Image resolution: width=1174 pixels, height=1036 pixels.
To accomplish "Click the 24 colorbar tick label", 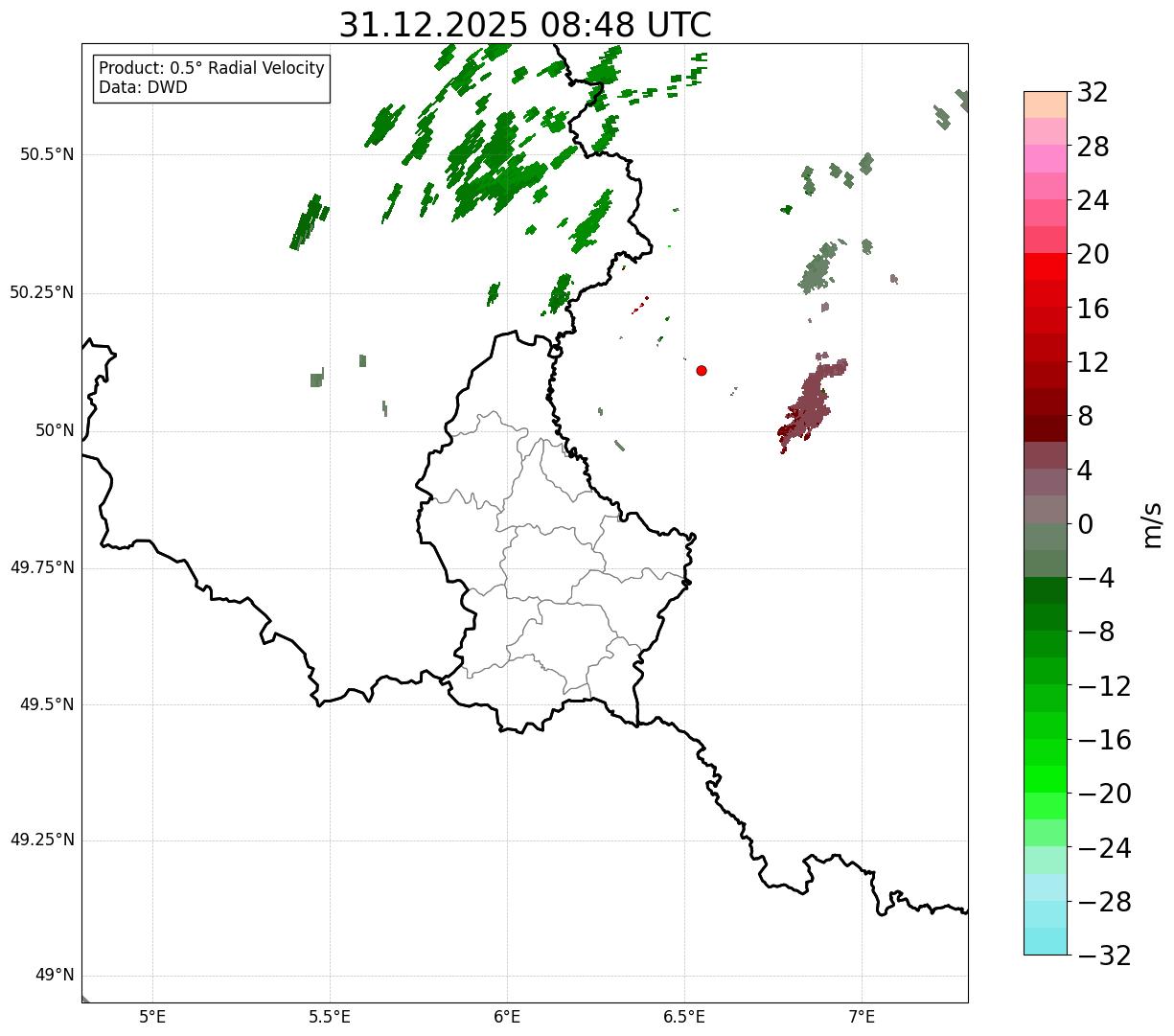I will click(1093, 201).
